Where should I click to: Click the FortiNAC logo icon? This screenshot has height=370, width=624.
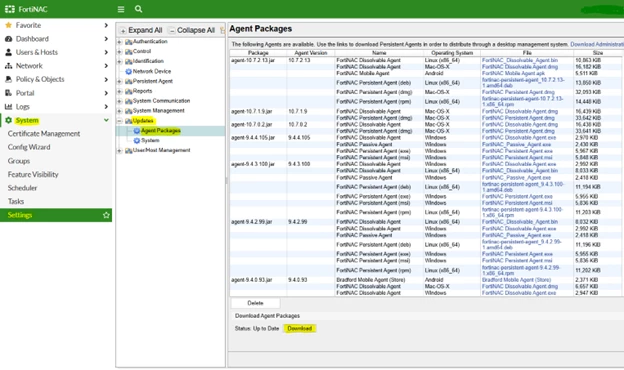pos(10,9)
